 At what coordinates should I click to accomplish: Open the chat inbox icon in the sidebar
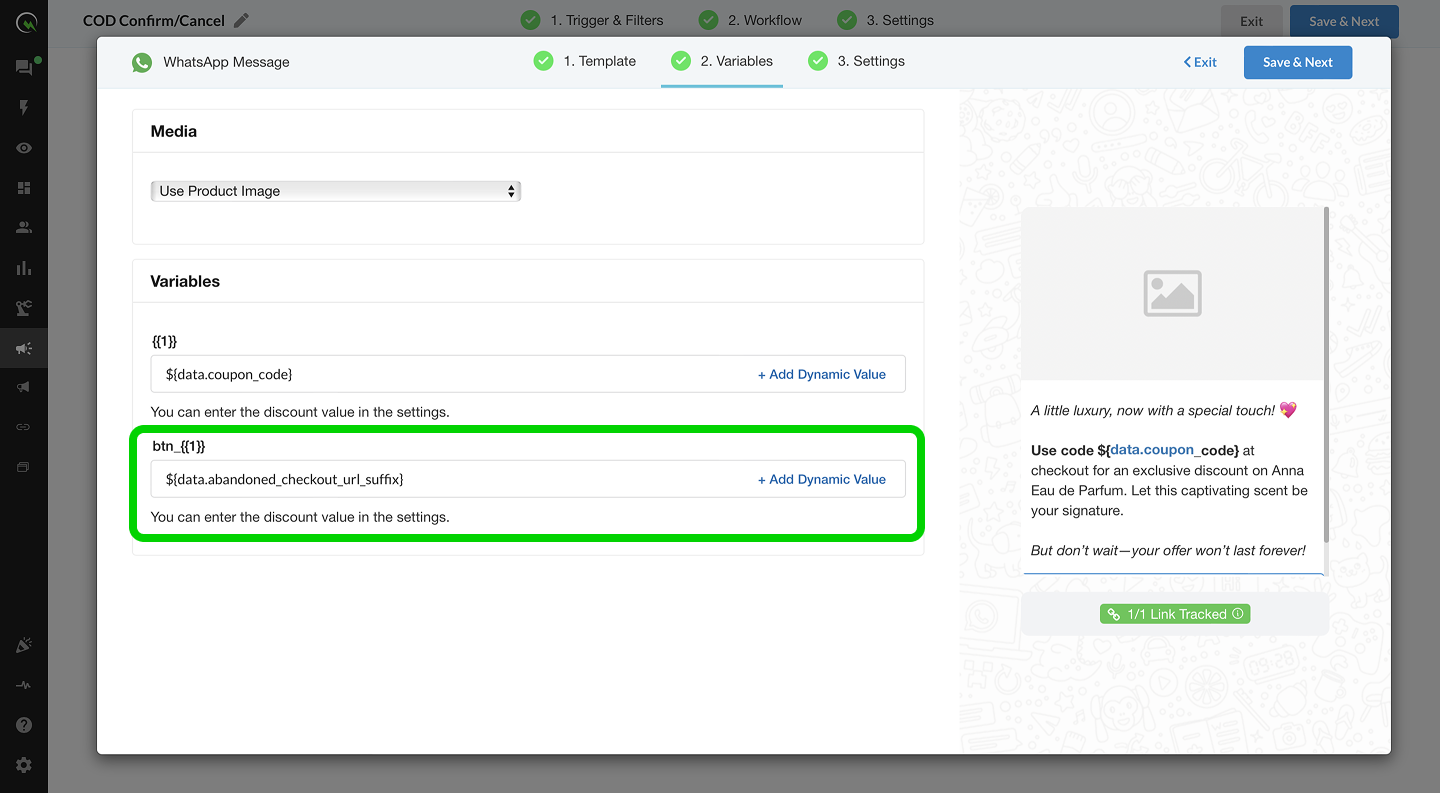point(24,68)
